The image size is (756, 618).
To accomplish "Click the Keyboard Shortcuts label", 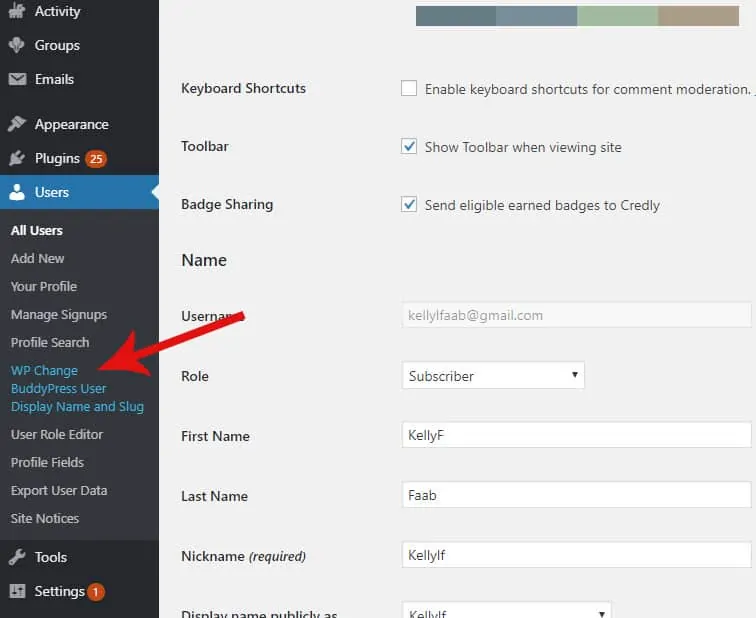I will point(243,88).
